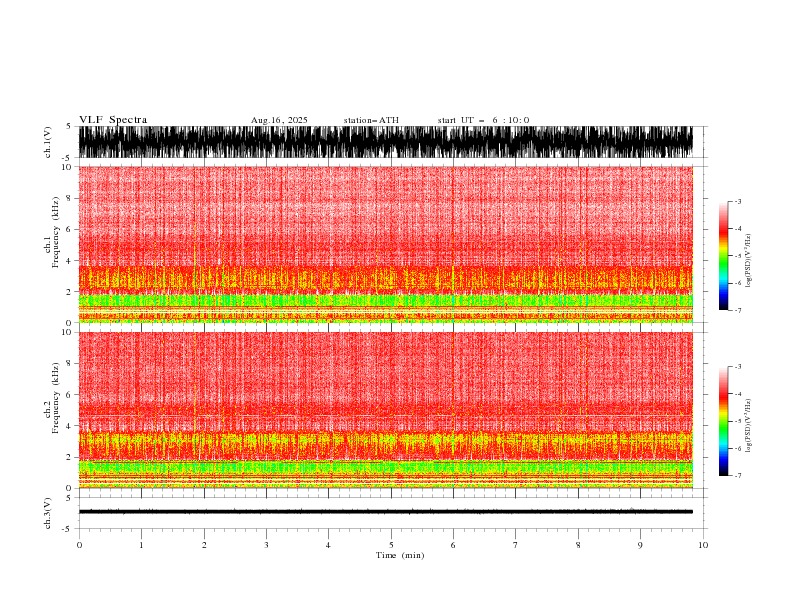Click time axis tick label "9"
The image size is (792, 612).
640,545
